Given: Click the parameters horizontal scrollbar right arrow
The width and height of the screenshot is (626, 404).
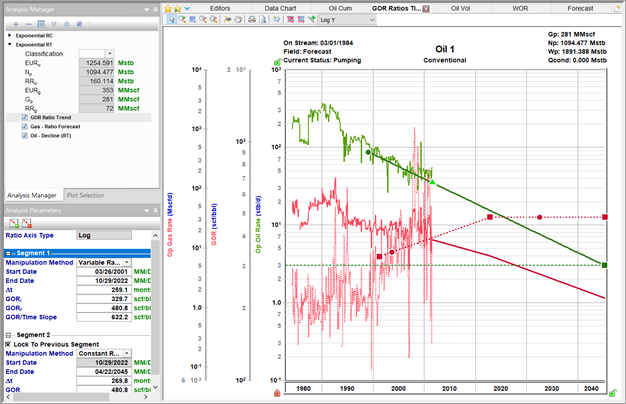Looking at the screenshot, I should coord(145,397).
